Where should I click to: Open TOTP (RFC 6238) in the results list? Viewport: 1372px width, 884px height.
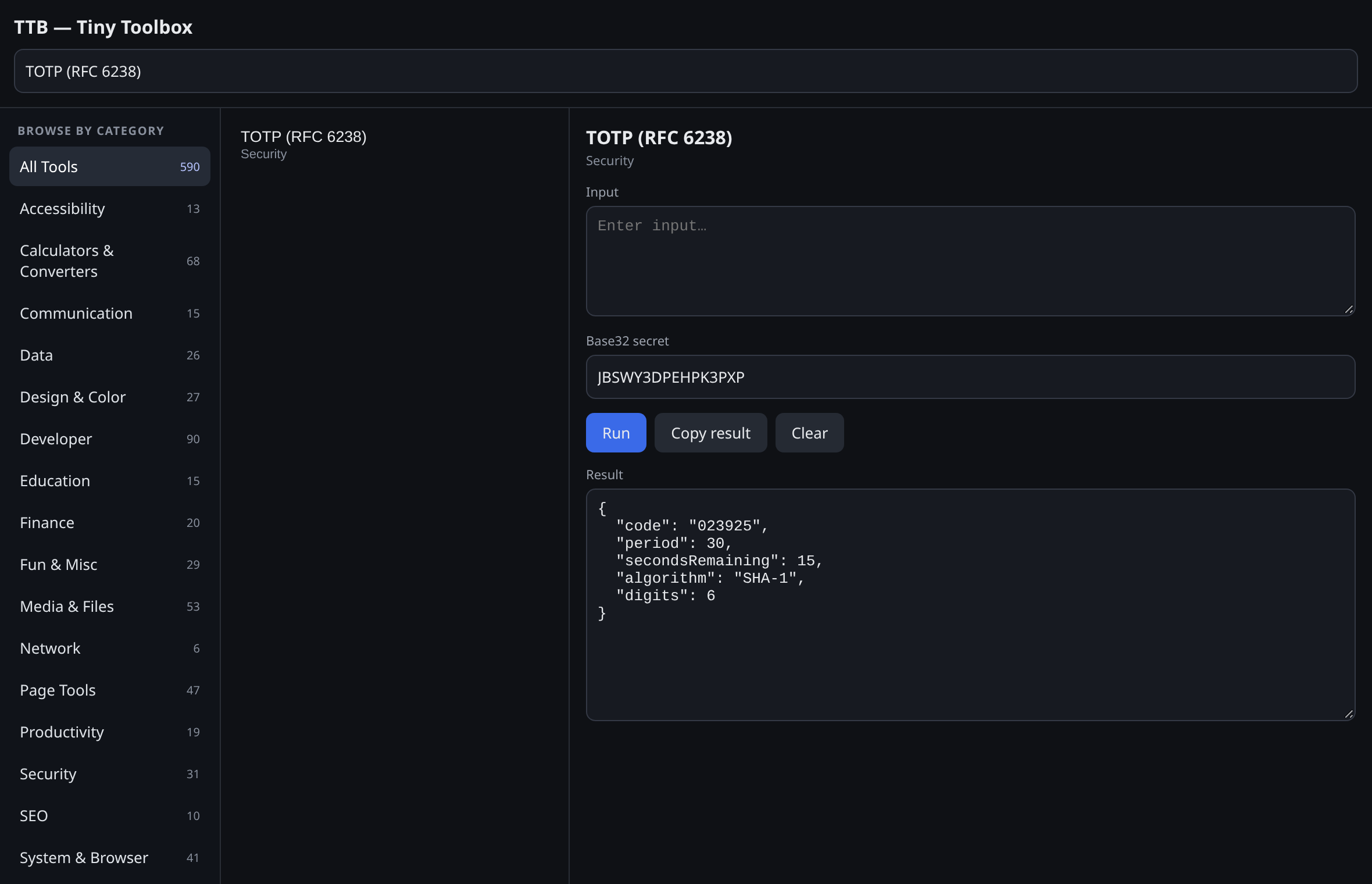[x=394, y=144]
